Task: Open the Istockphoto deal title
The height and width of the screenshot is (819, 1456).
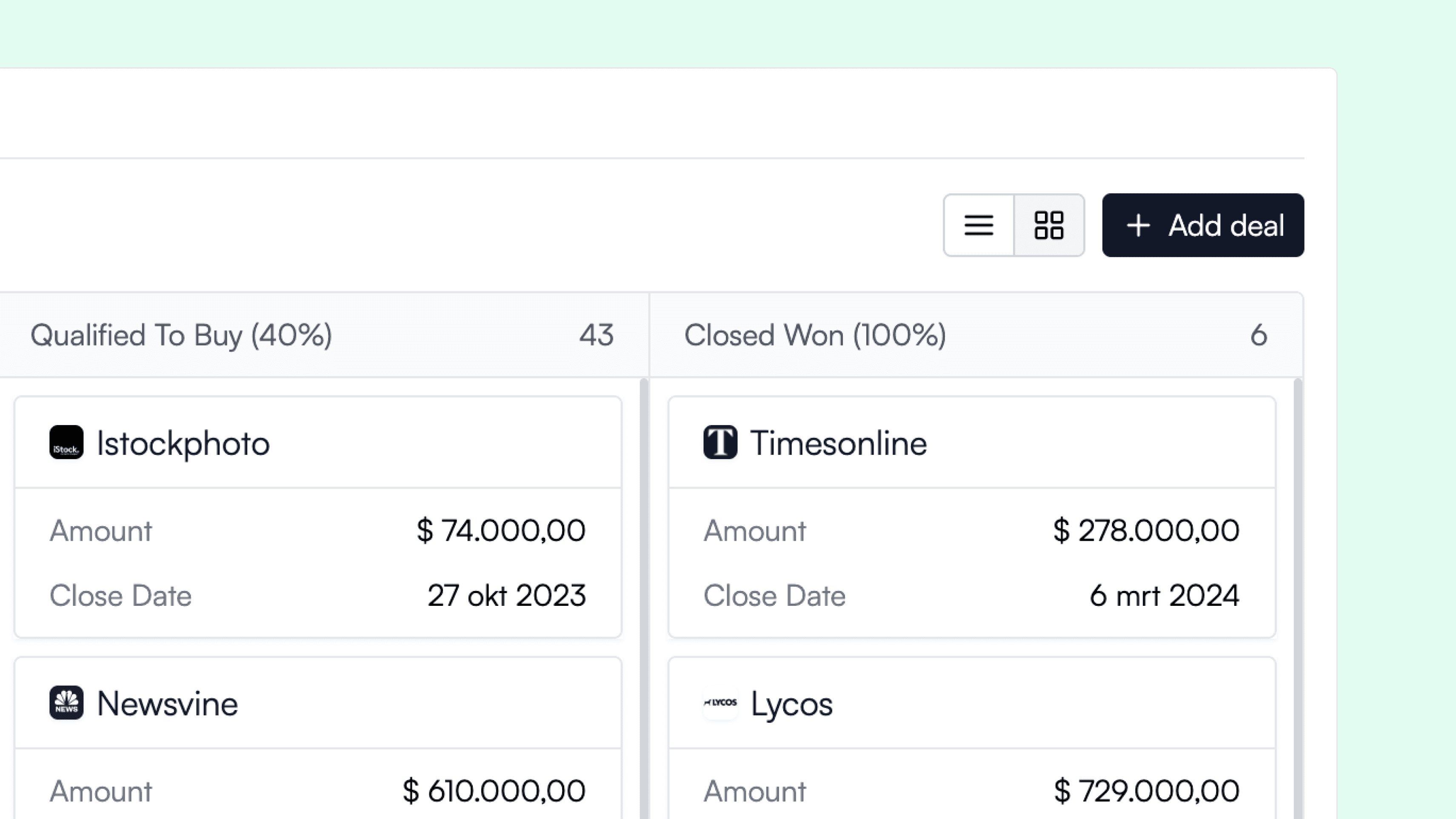Action: pyautogui.click(x=183, y=443)
